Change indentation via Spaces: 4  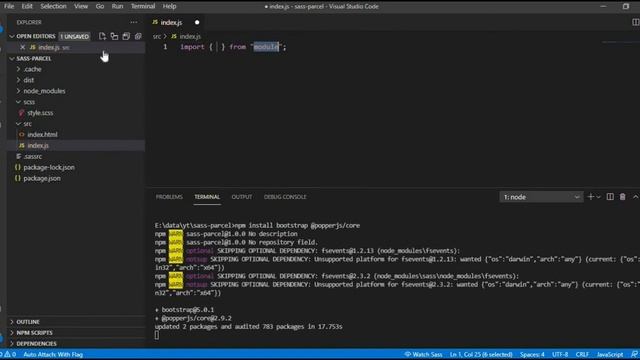(x=532, y=354)
